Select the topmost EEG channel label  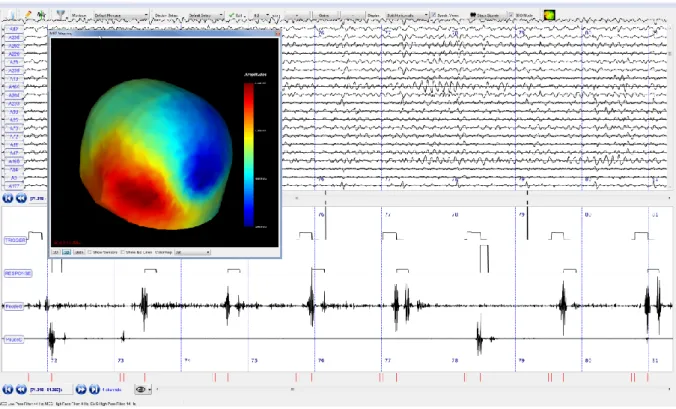click(14, 29)
